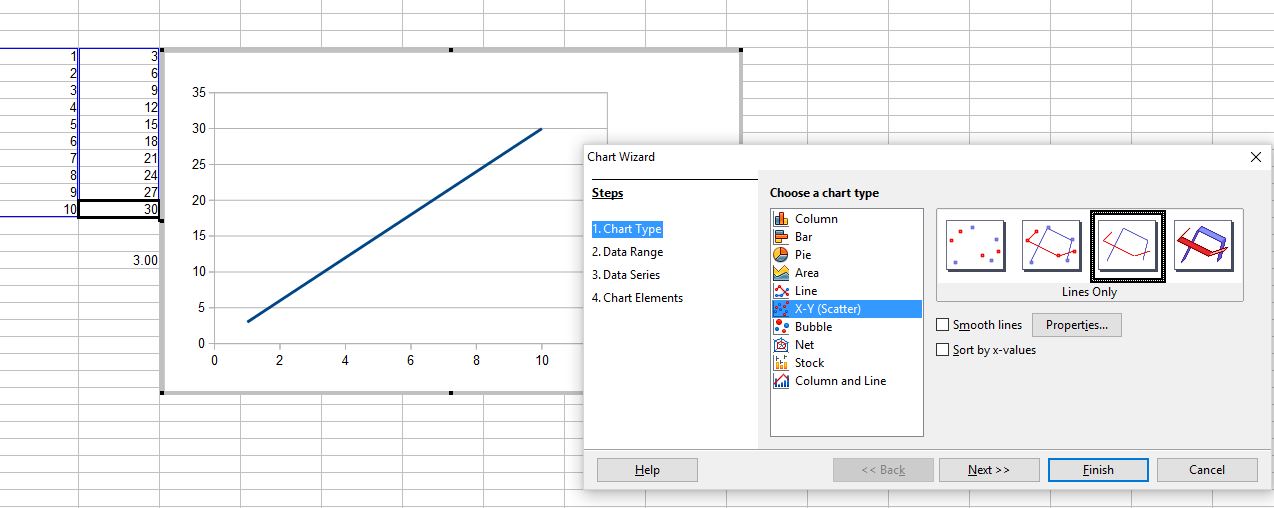Pick the Pie chart type icon

782,255
